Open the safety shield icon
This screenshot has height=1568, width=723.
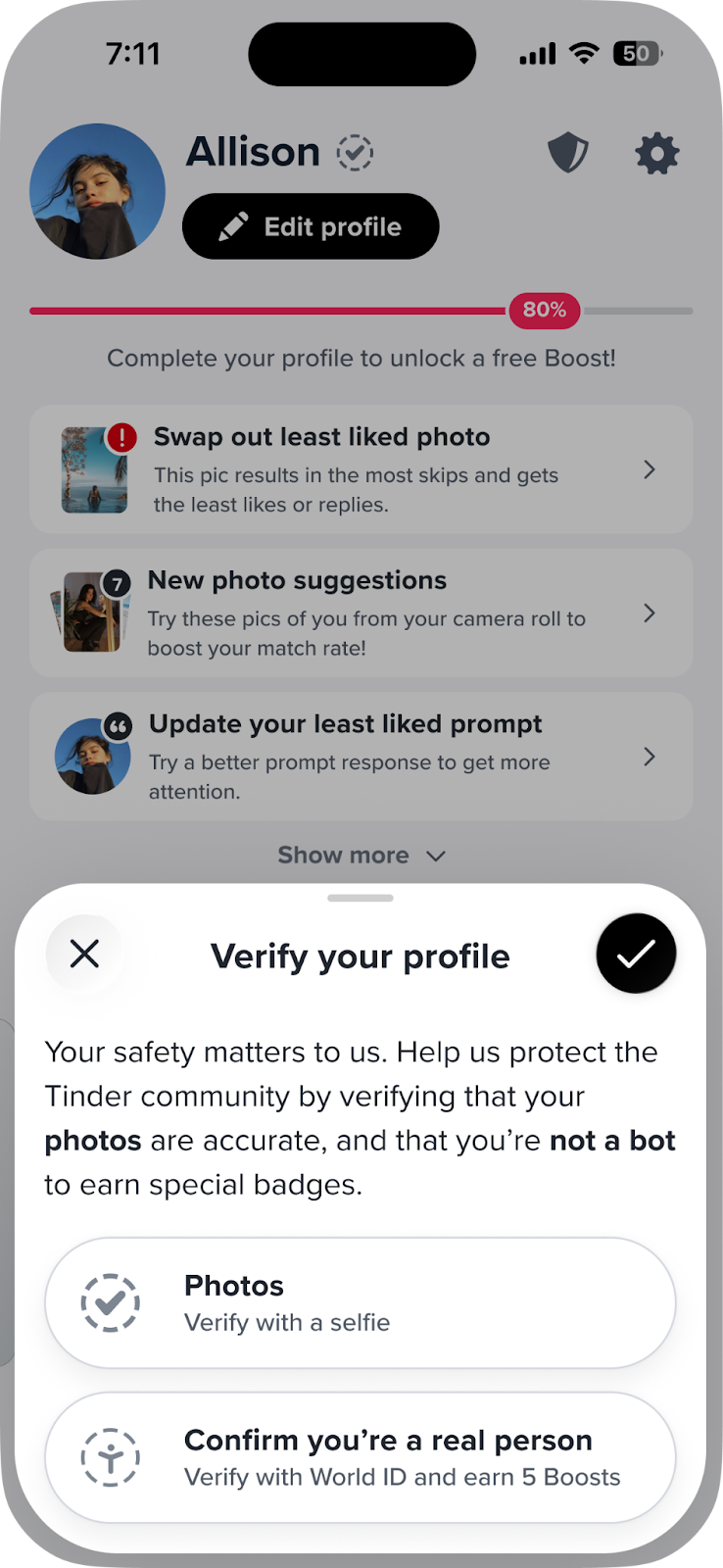(x=568, y=154)
